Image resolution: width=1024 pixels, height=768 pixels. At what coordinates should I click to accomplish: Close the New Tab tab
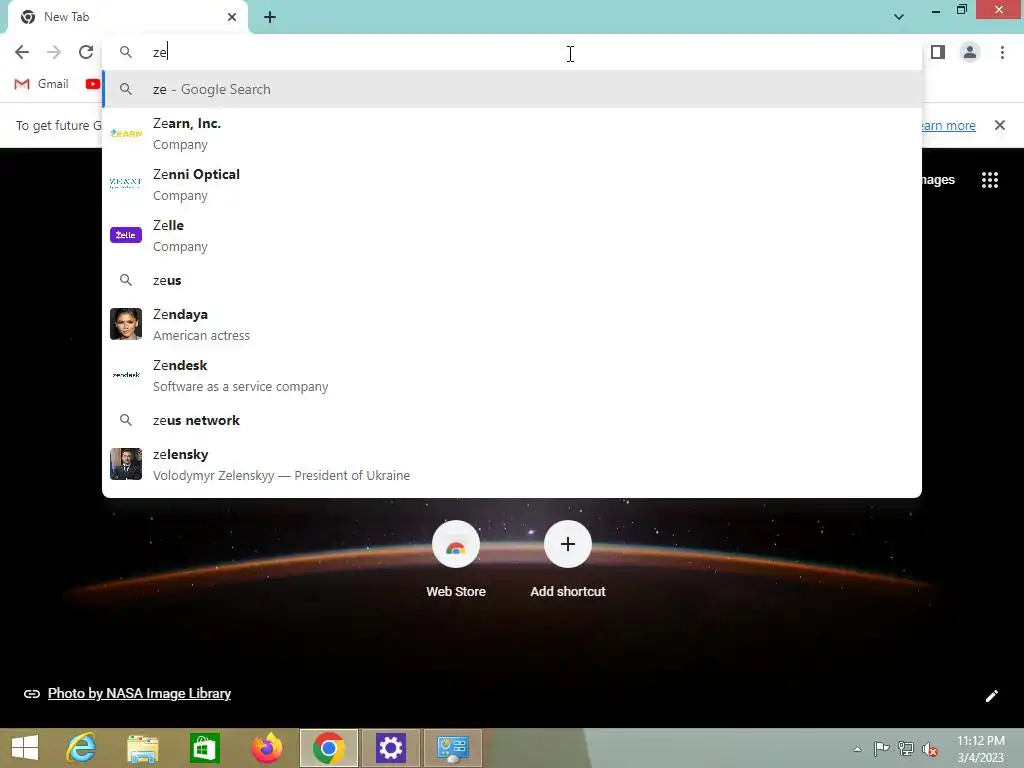(x=232, y=17)
